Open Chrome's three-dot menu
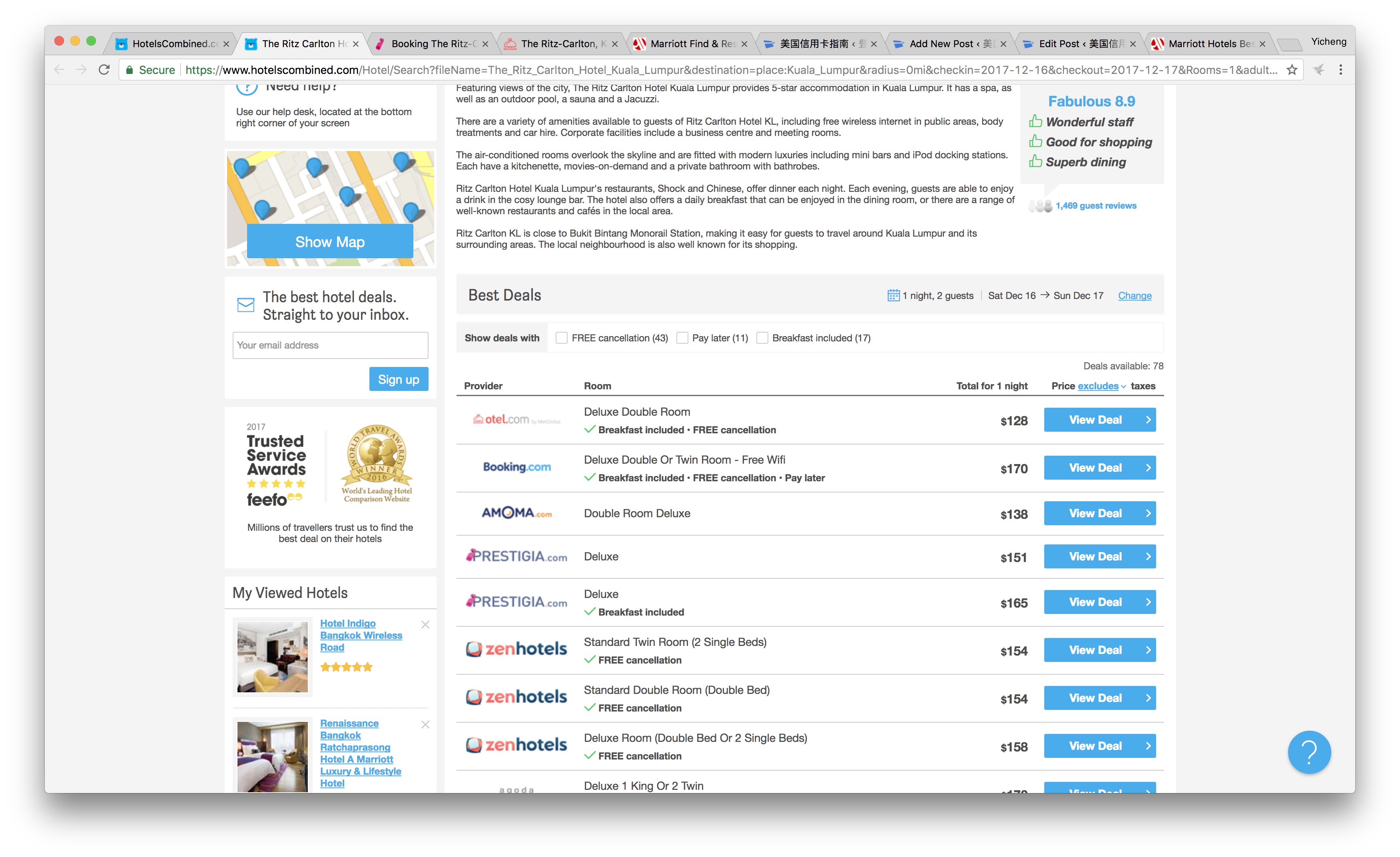This screenshot has height=857, width=1400. 1340,70
